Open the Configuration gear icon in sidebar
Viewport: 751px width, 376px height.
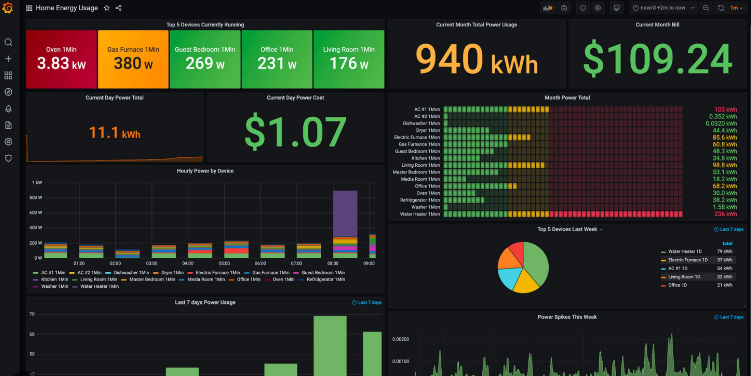point(8,142)
